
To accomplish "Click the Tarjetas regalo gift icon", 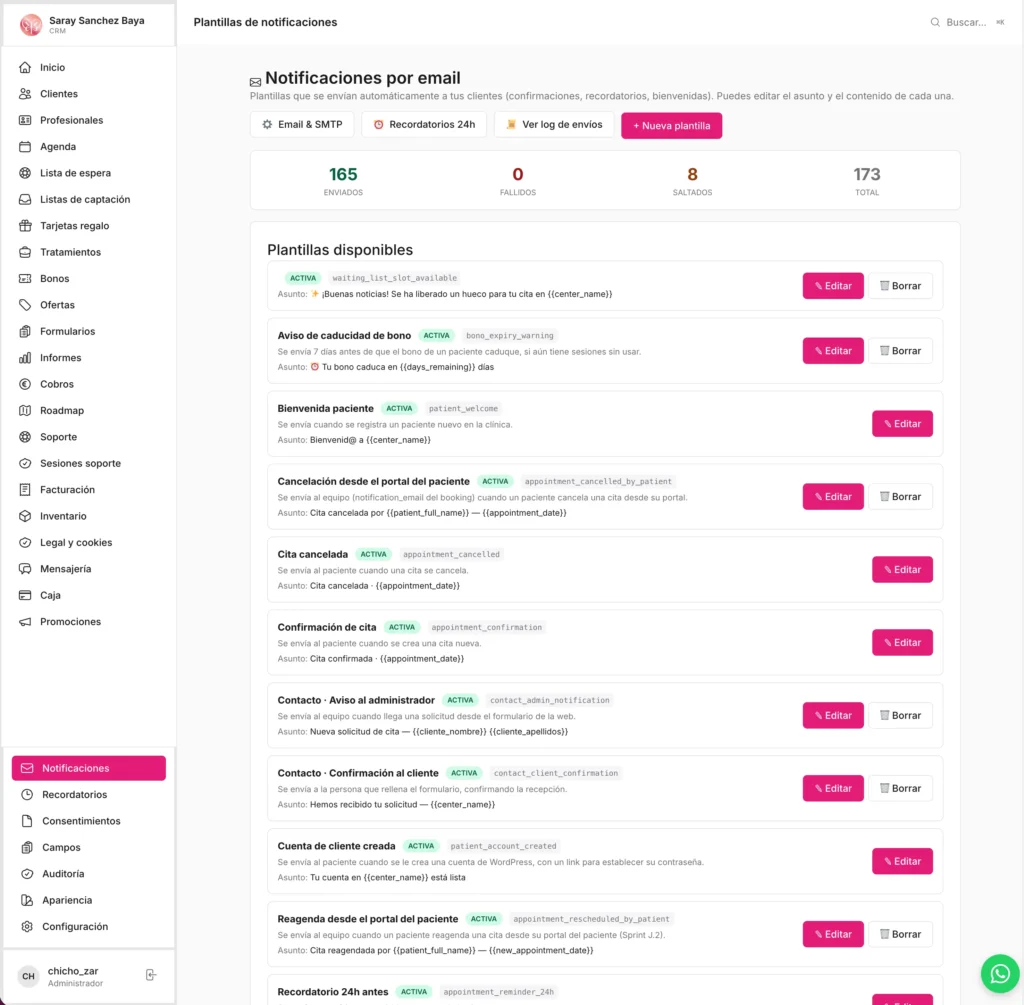I will (25, 225).
